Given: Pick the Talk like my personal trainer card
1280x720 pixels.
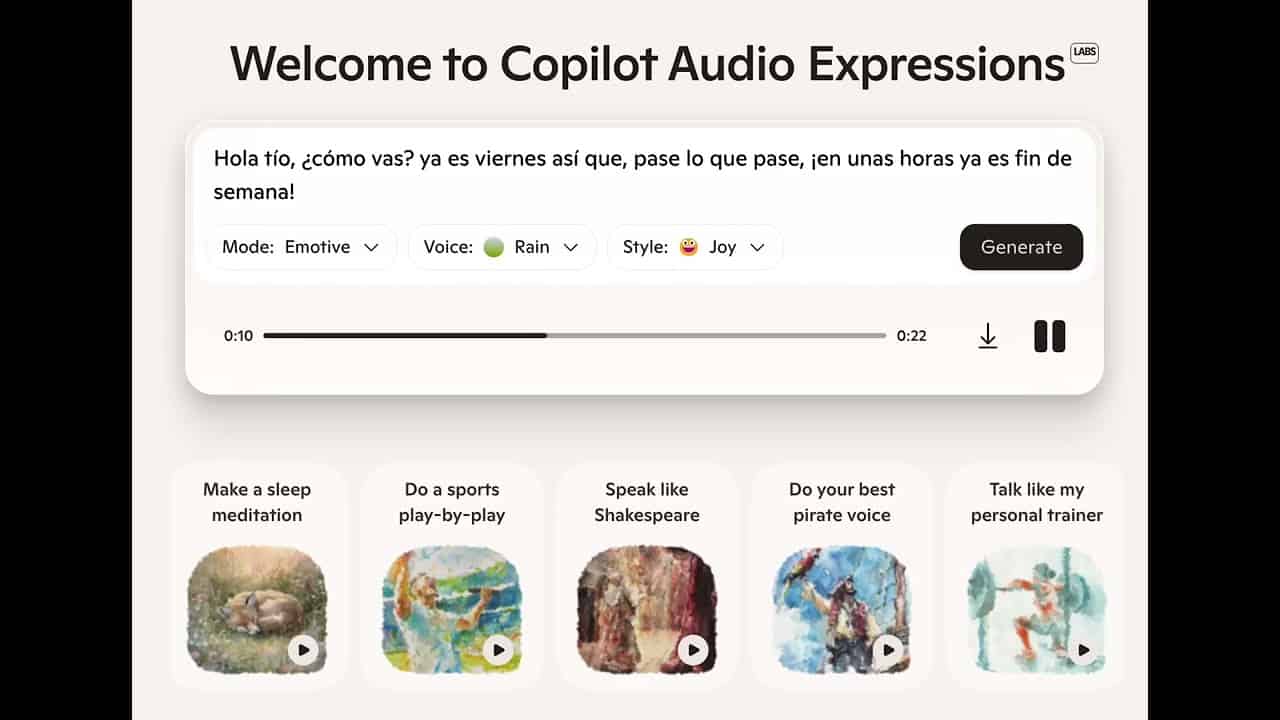Looking at the screenshot, I should pos(1036,575).
